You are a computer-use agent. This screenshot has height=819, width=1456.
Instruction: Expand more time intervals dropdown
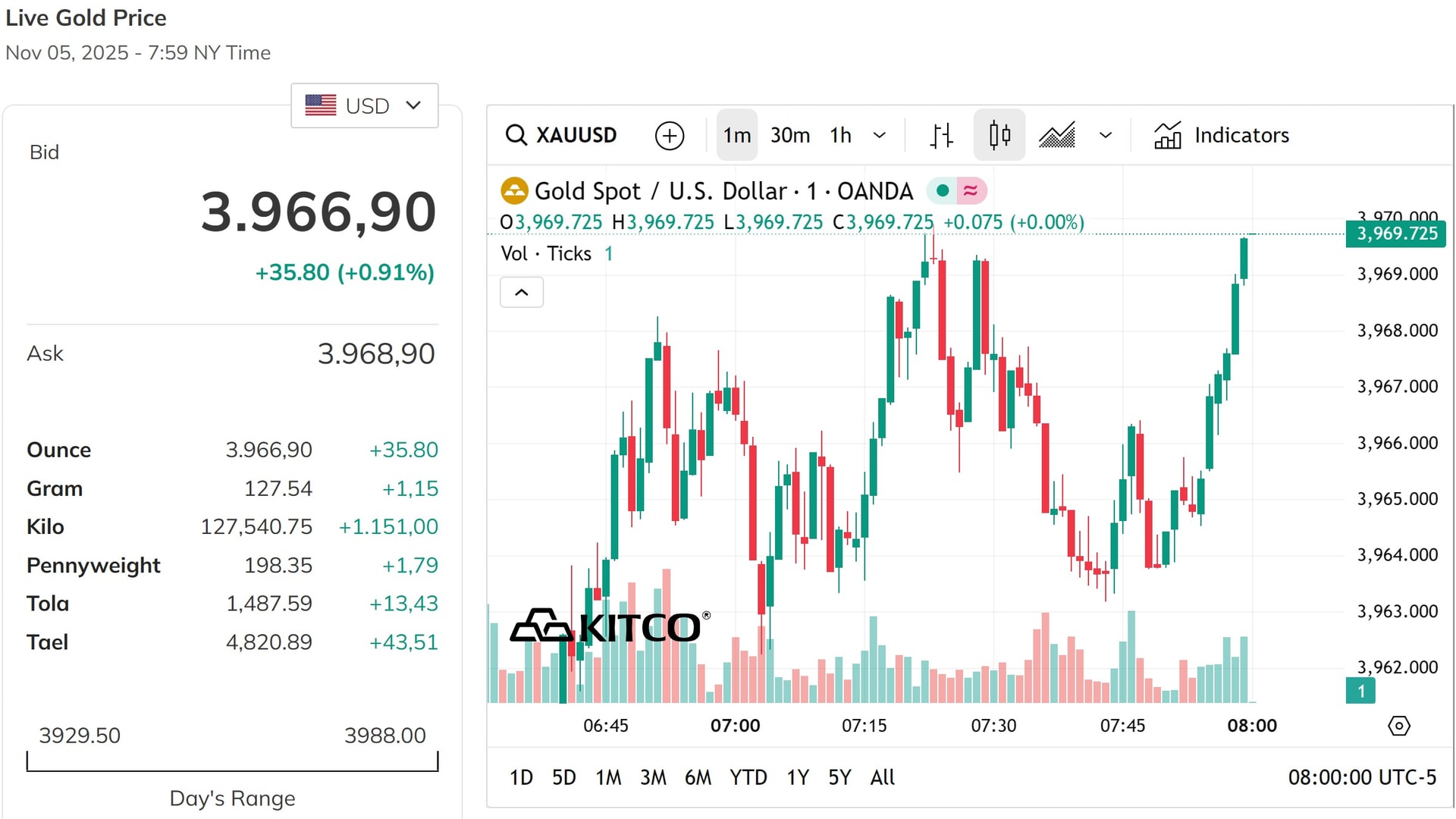(x=880, y=135)
